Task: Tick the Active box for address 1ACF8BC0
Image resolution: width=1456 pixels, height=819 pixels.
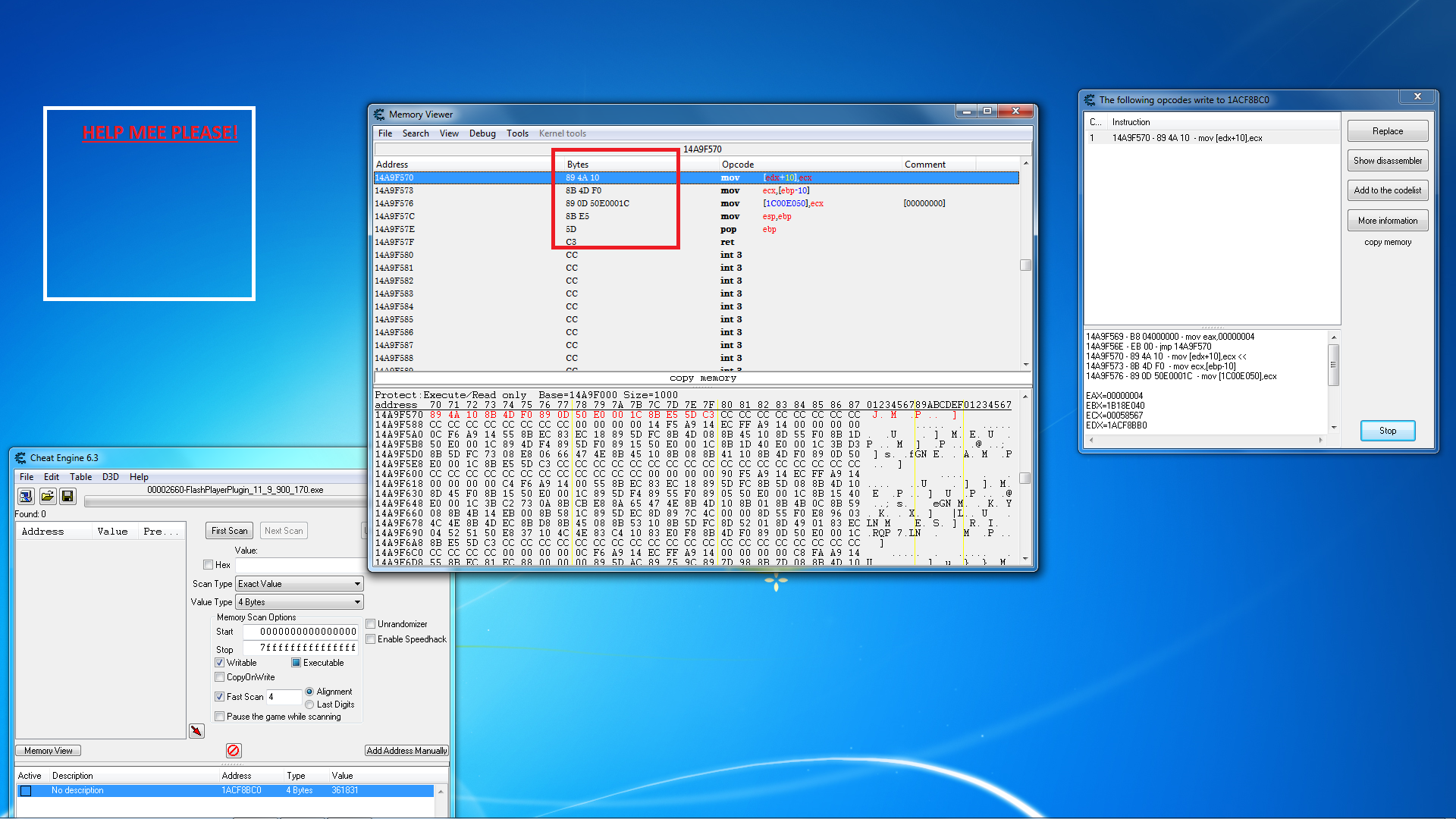Action: point(26,791)
